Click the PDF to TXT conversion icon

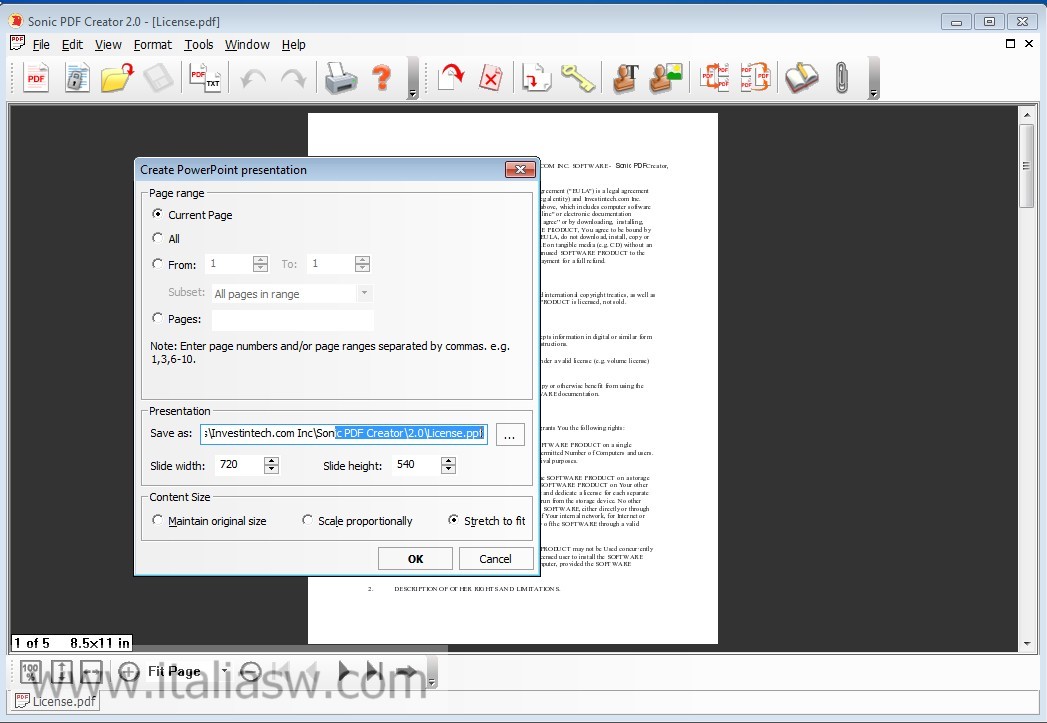coord(205,78)
